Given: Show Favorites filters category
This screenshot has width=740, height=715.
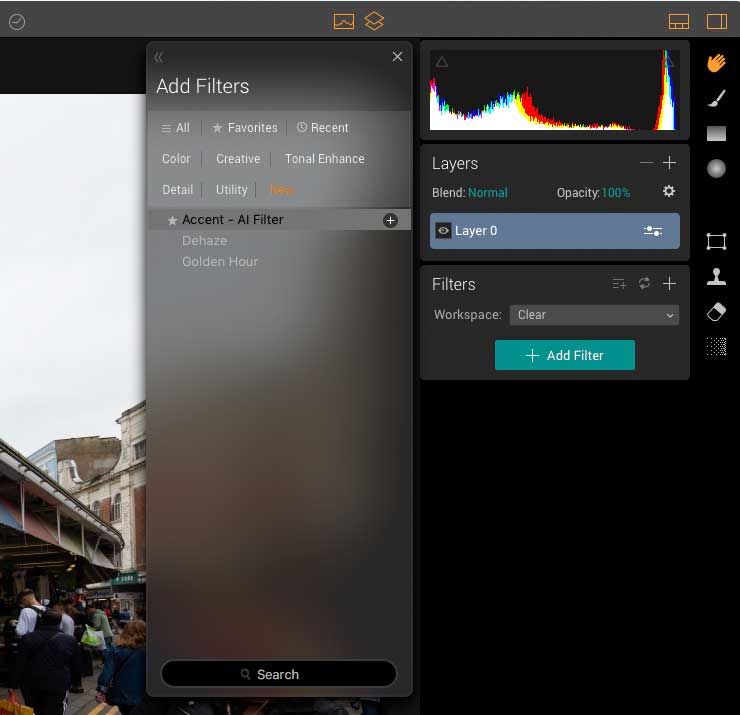Looking at the screenshot, I should pyautogui.click(x=245, y=128).
